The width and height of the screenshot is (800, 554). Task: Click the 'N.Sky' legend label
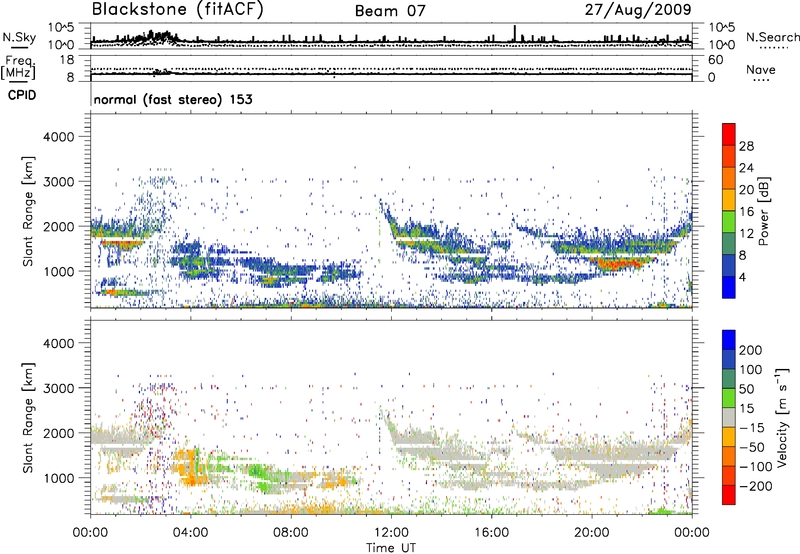click(19, 37)
